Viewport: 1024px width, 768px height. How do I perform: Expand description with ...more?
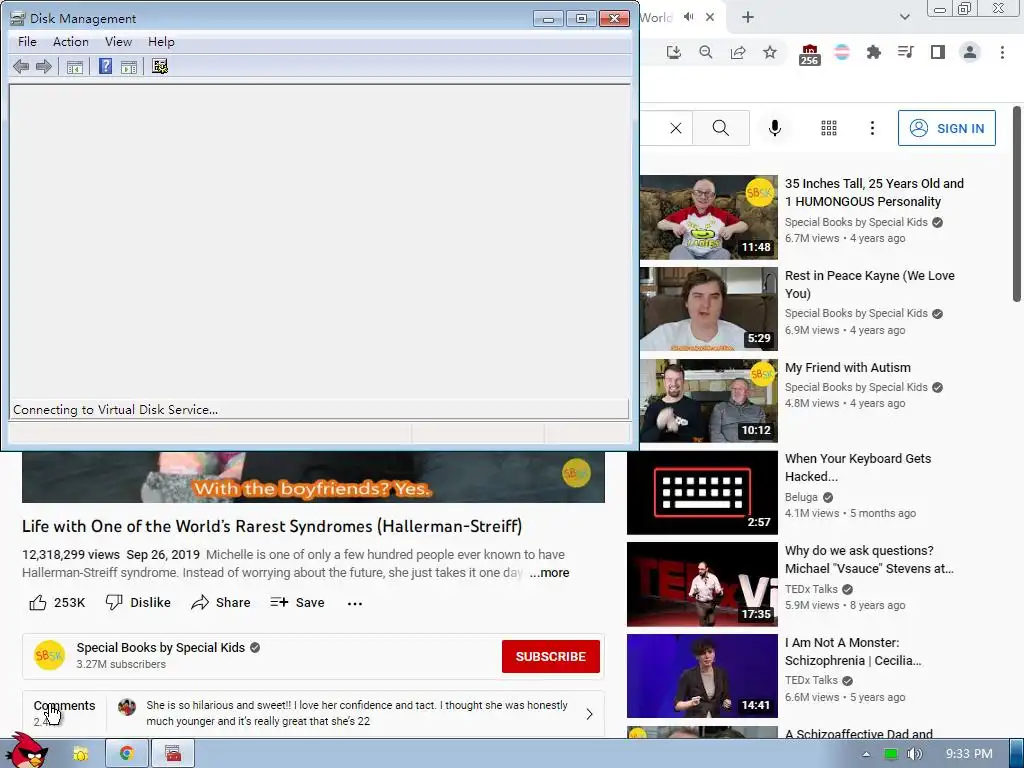click(549, 573)
